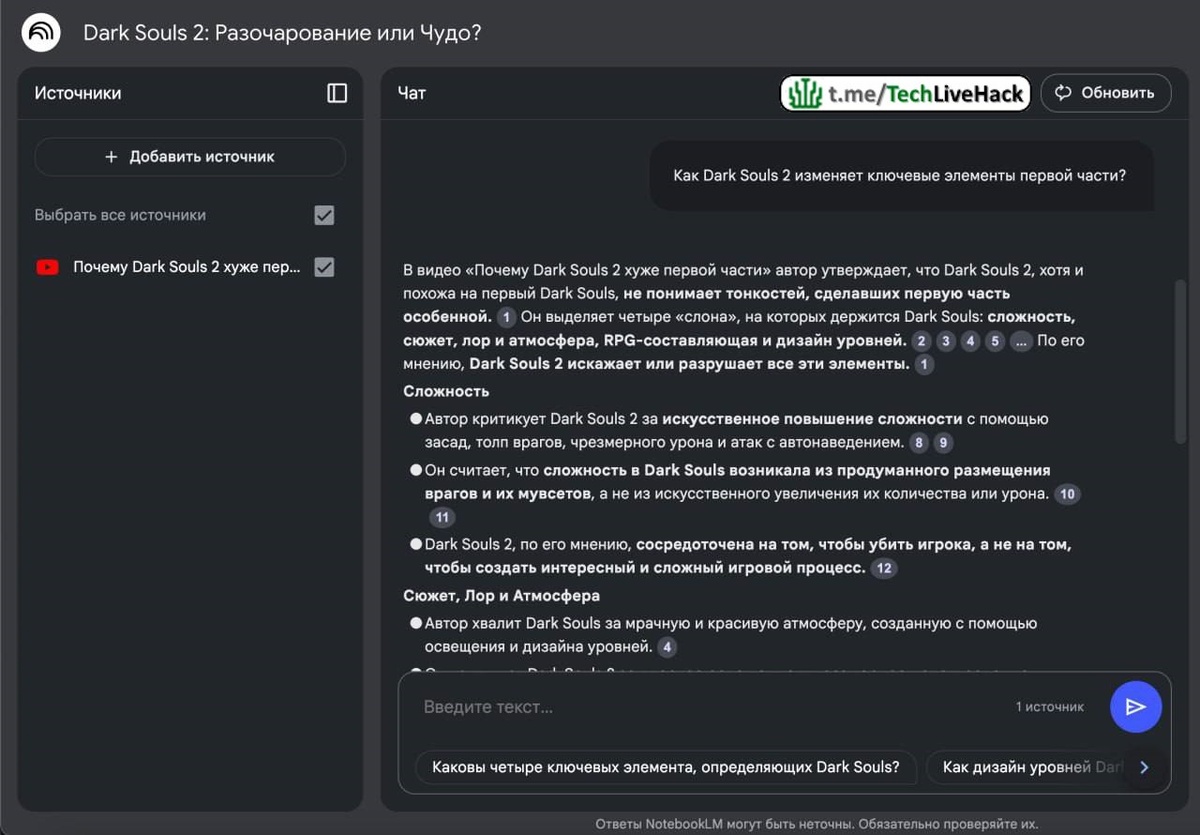The image size is (1200, 835).
Task: Open citation number 8
Action: [918, 443]
